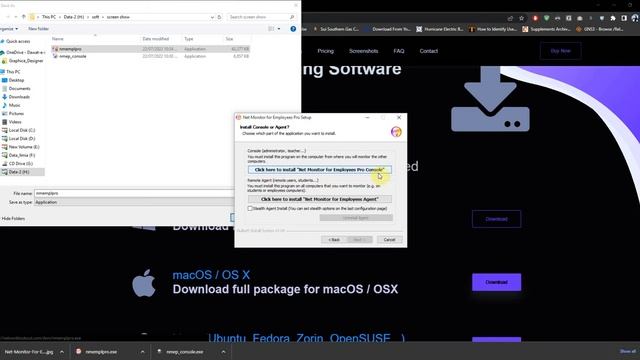Screen dimensions: 640x360
Task: Edit the File name field
Action: pyautogui.click(x=135, y=193)
